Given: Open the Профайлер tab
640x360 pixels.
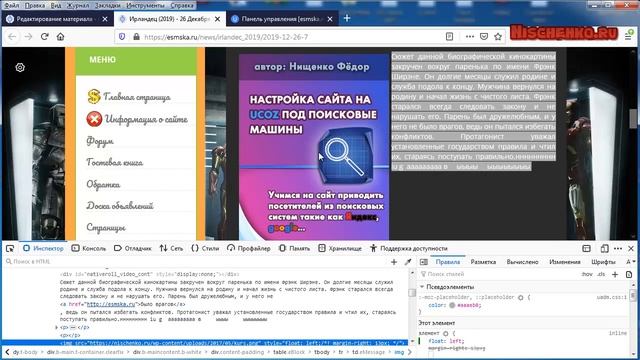Looking at the screenshot, I should pos(249,248).
